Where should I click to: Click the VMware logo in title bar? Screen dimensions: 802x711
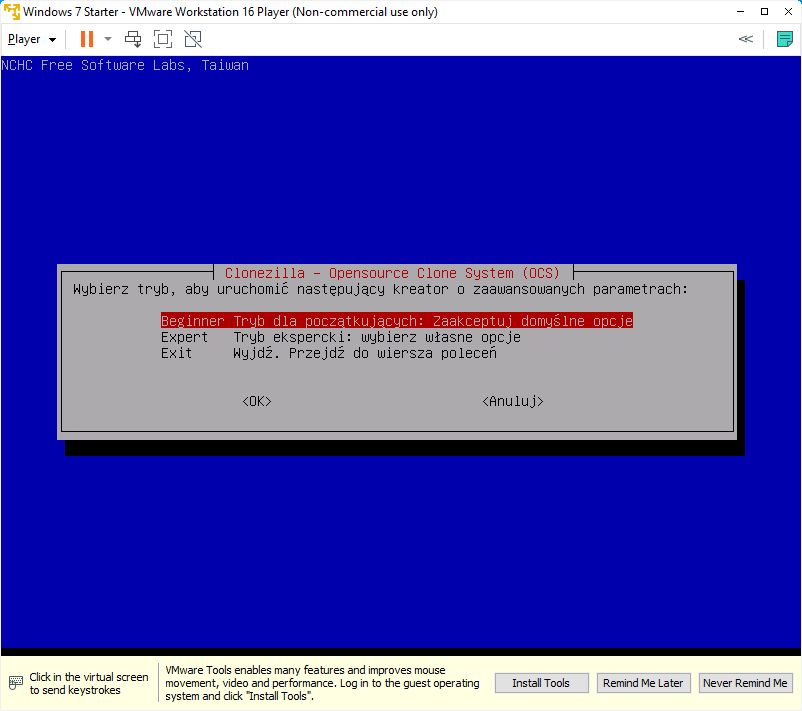[x=11, y=12]
